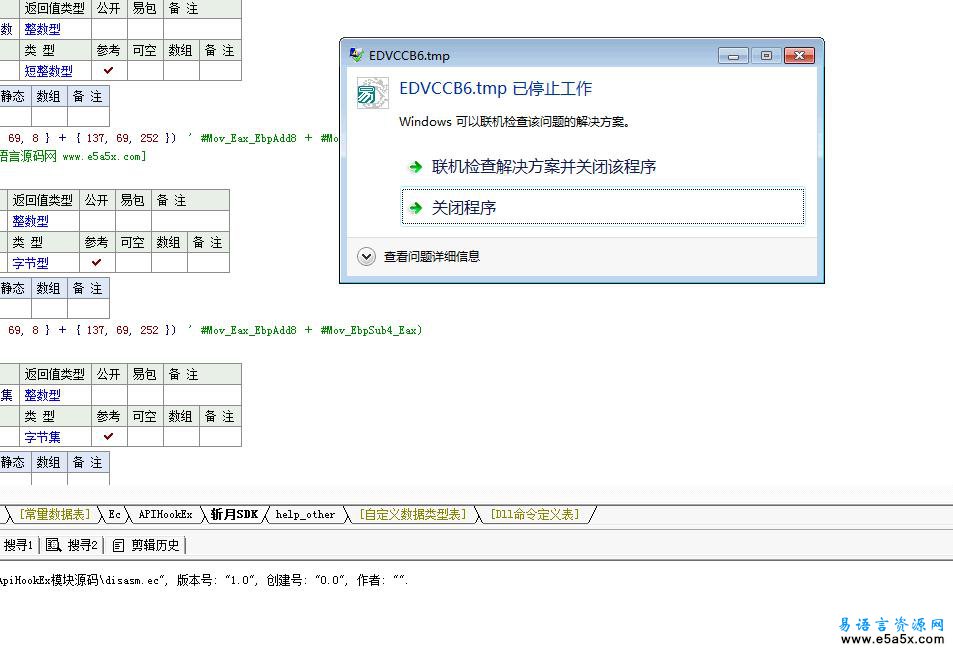This screenshot has width=953, height=652.
Task: Click the 'Windows 可以联机检查该问题的解决方案' message
Action: 514,122
